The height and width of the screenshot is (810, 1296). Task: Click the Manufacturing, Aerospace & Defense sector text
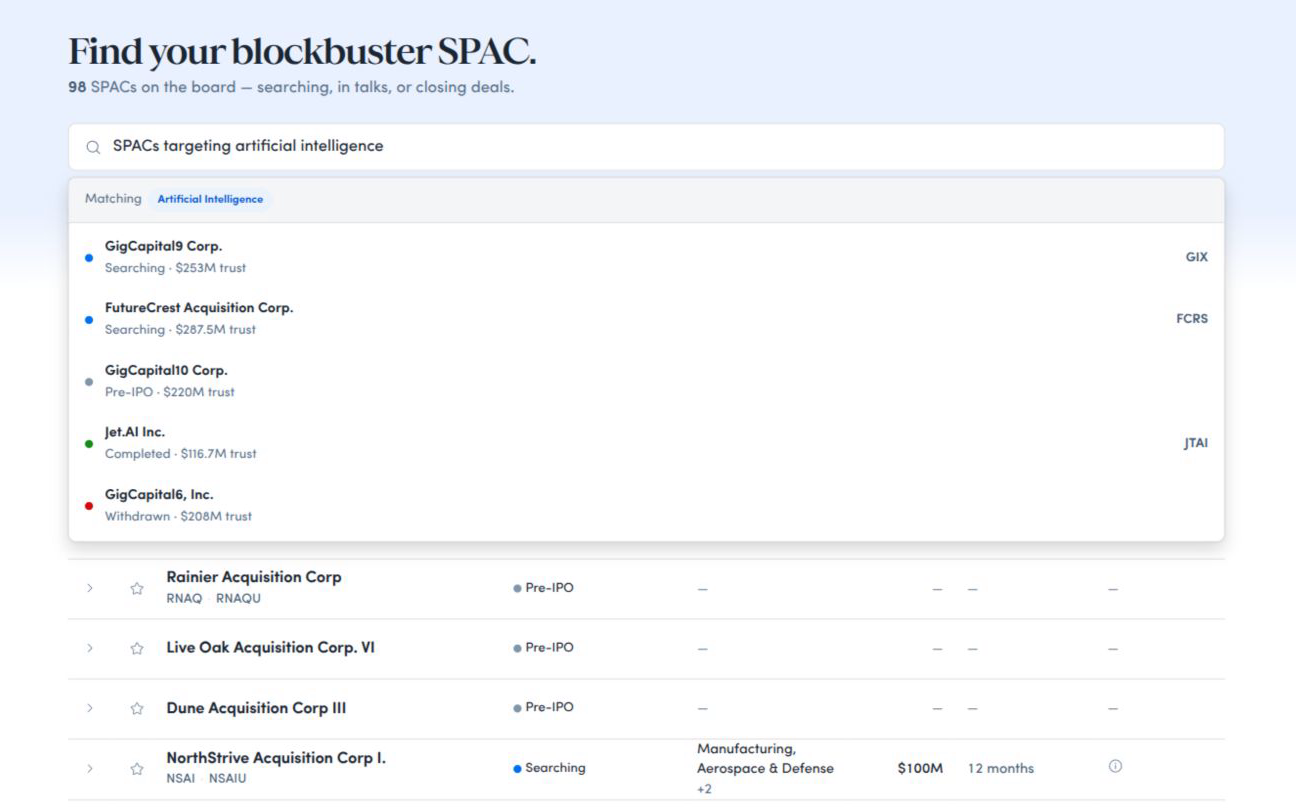(765, 758)
